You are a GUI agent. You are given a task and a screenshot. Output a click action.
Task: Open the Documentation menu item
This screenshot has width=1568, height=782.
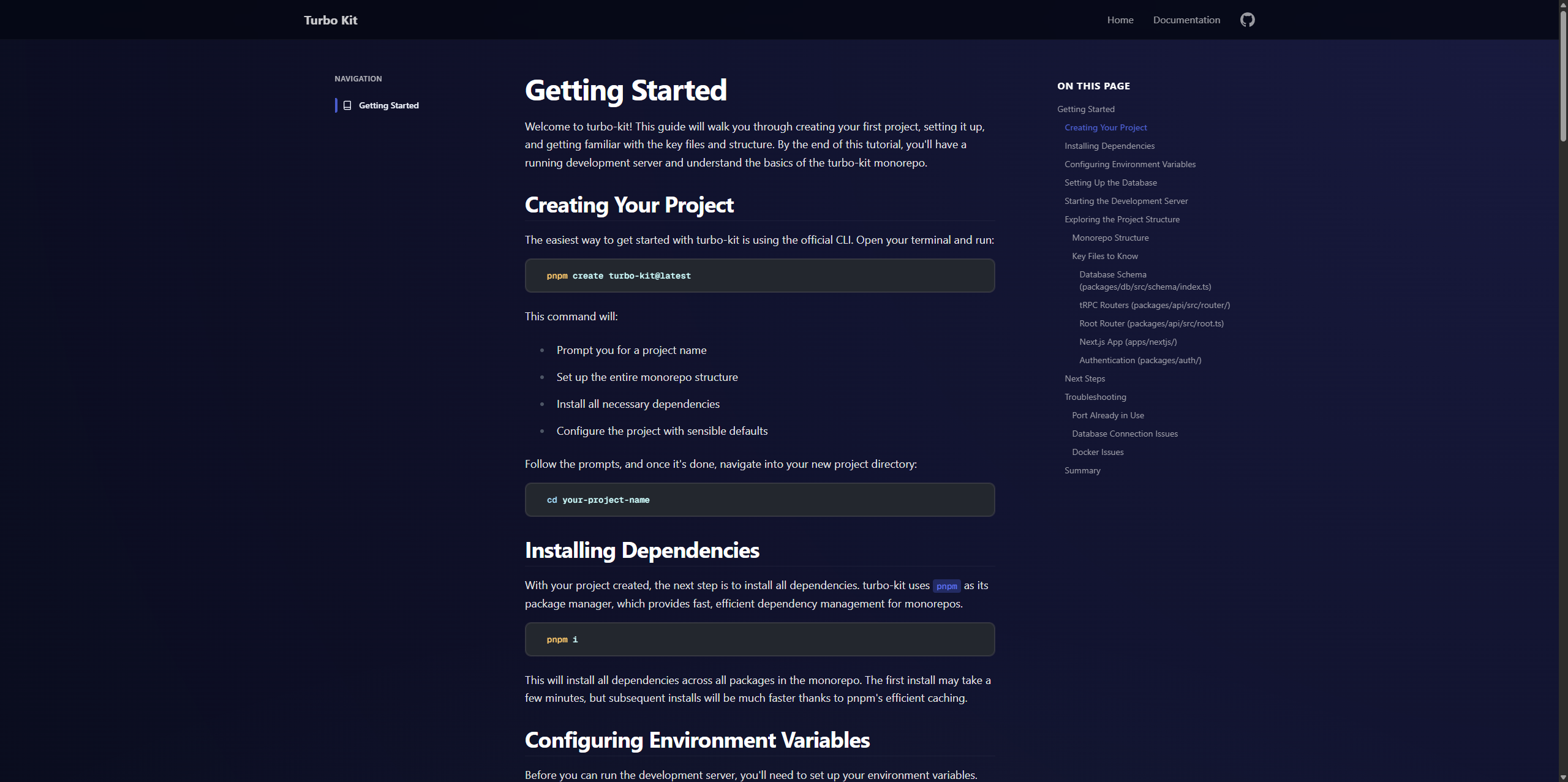(x=1186, y=20)
